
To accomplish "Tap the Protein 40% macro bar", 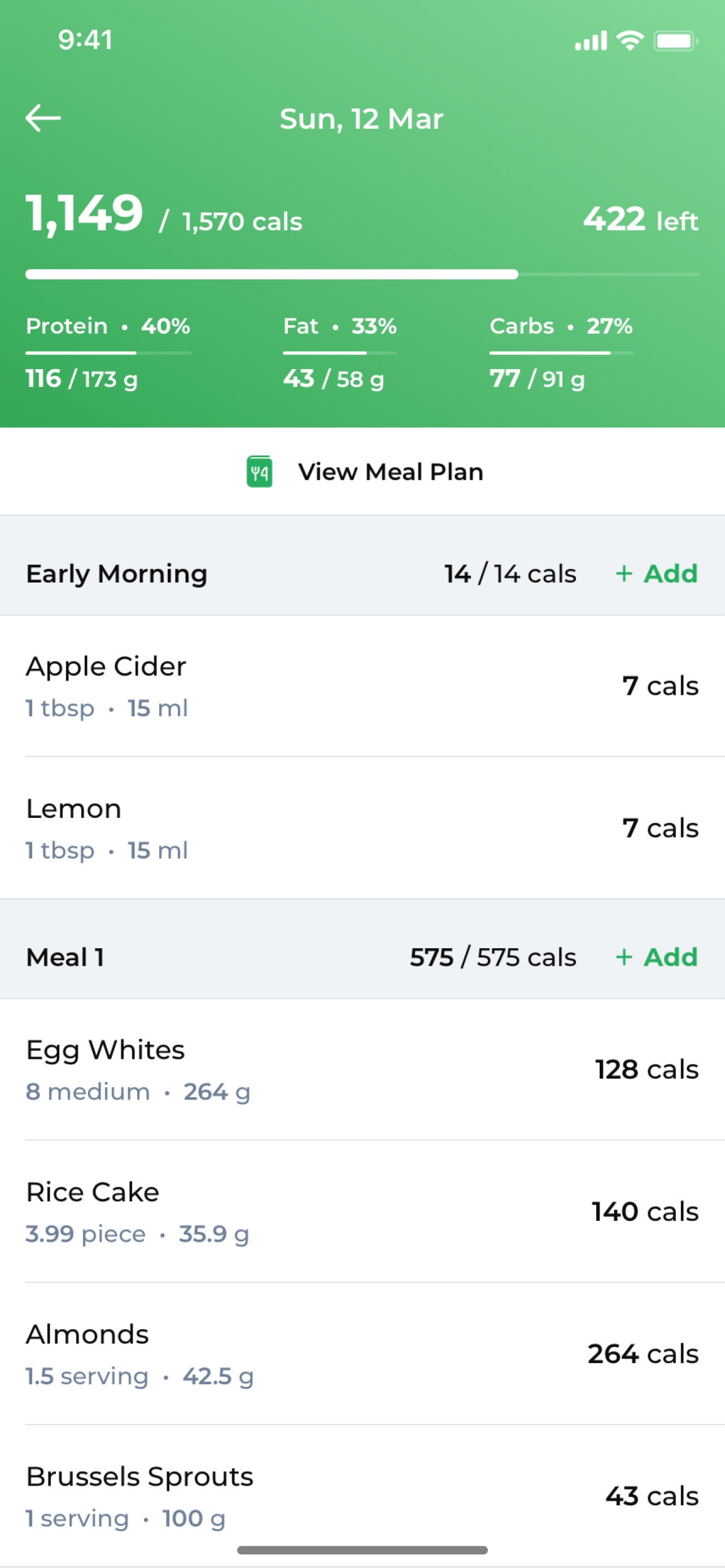I will (108, 352).
